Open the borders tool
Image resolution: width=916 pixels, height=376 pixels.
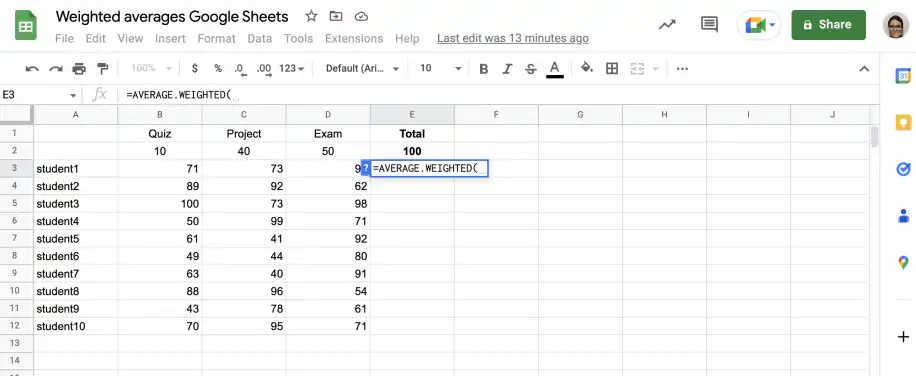612,69
